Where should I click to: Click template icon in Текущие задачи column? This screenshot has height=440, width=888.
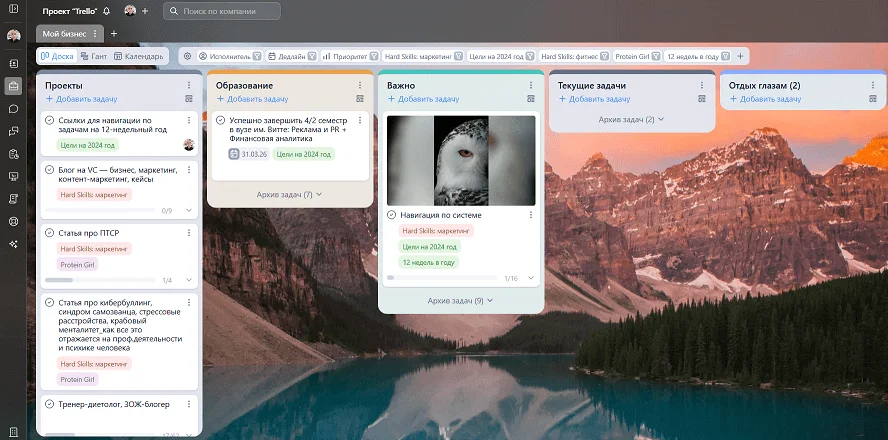[702, 99]
